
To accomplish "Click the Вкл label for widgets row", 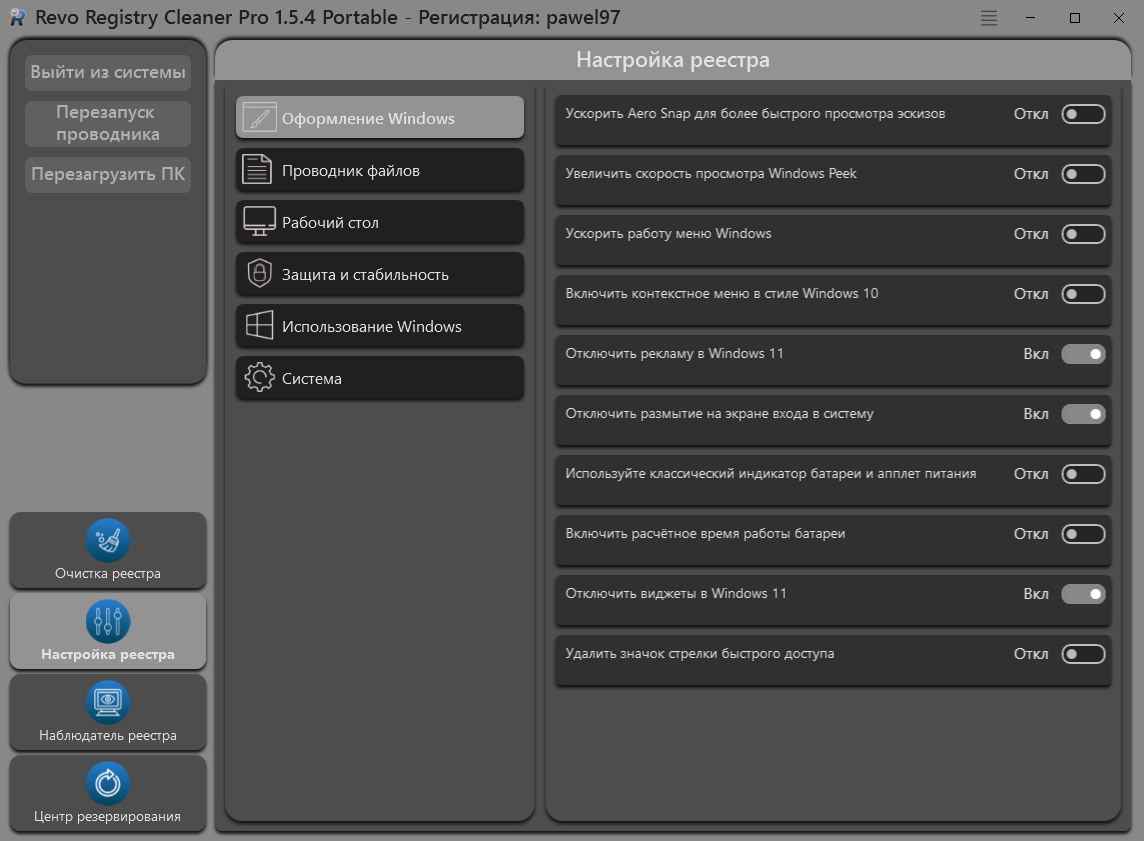I will click(1036, 594).
